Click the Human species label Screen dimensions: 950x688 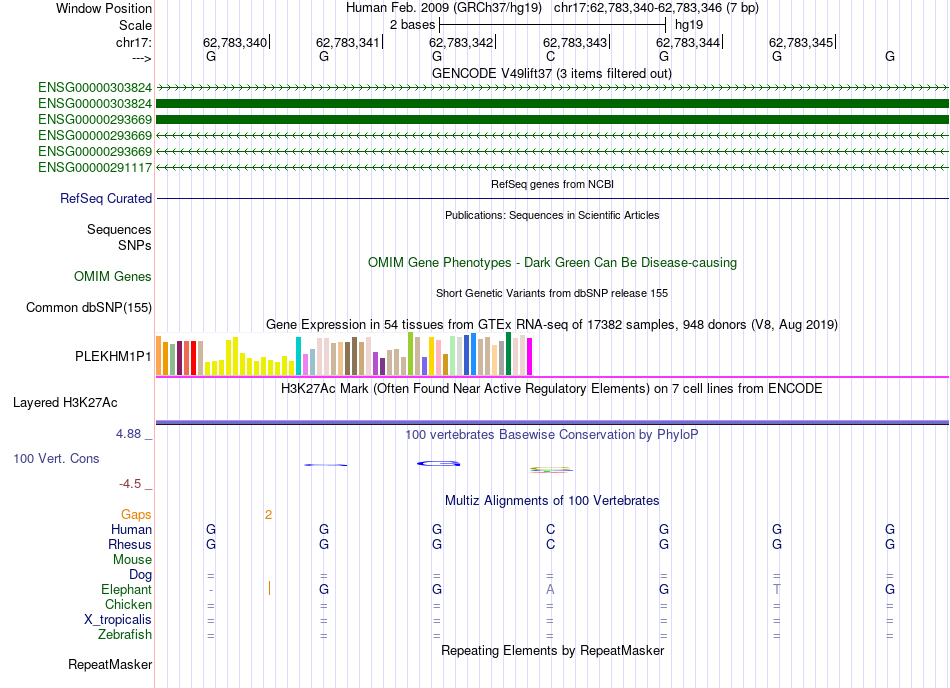131,529
